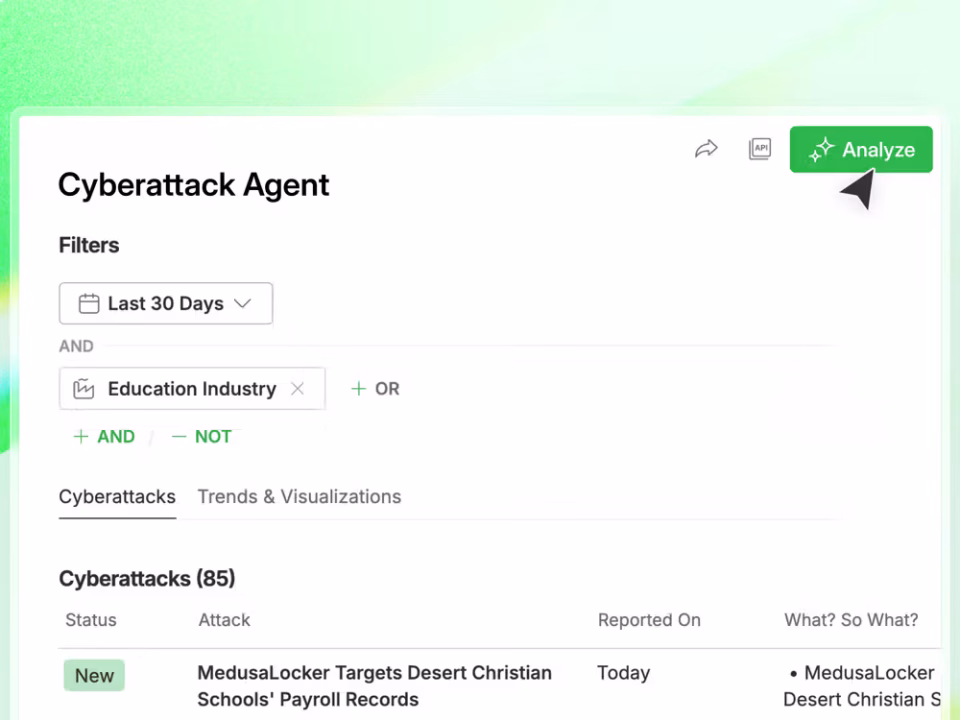Click the Attack column header

click(x=224, y=620)
